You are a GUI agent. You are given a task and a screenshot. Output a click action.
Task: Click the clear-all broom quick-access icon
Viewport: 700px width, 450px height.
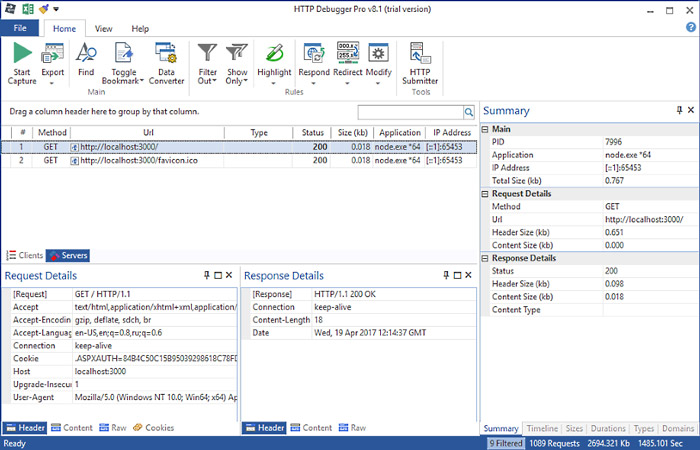(x=43, y=9)
